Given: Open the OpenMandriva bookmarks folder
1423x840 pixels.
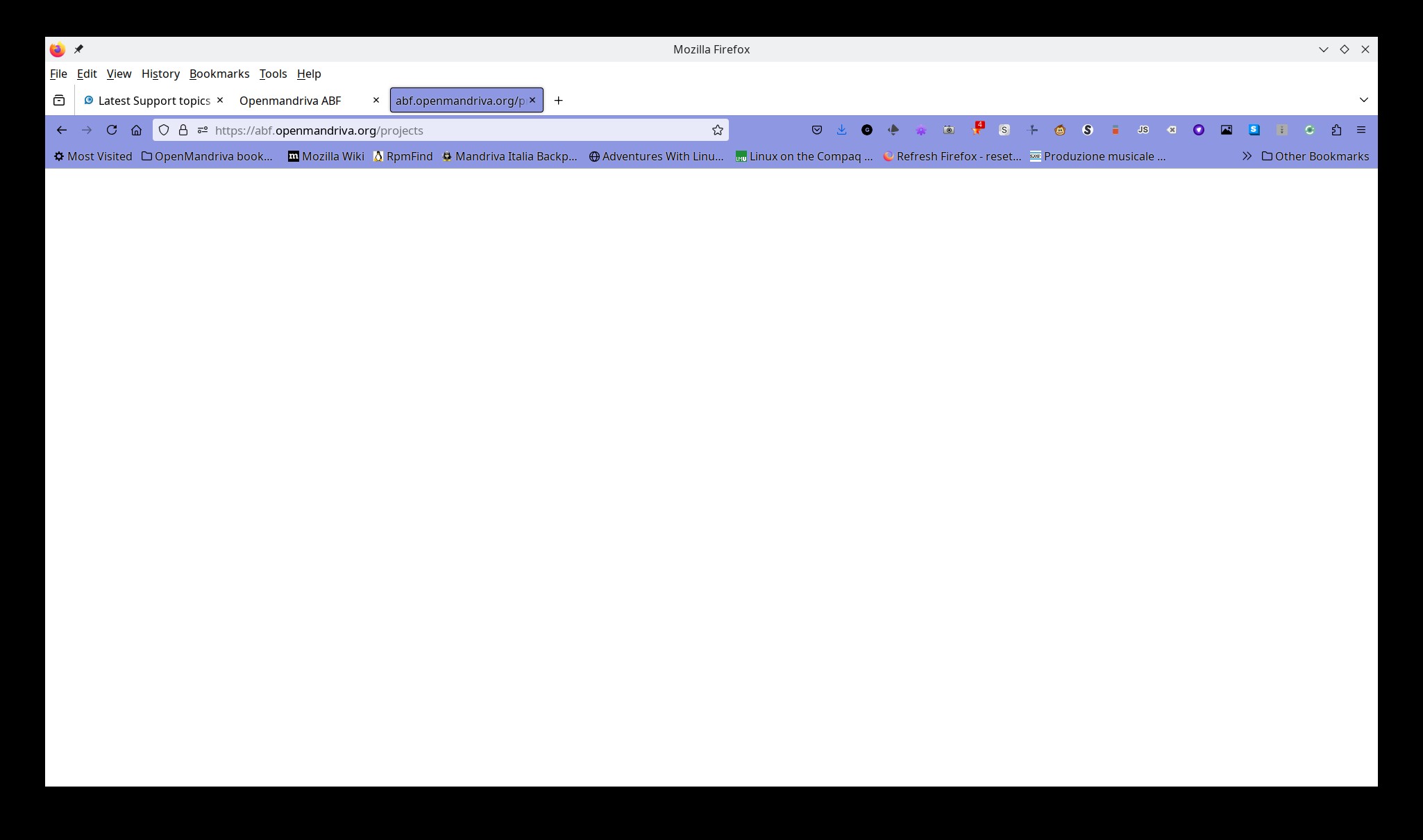Looking at the screenshot, I should coord(207,156).
